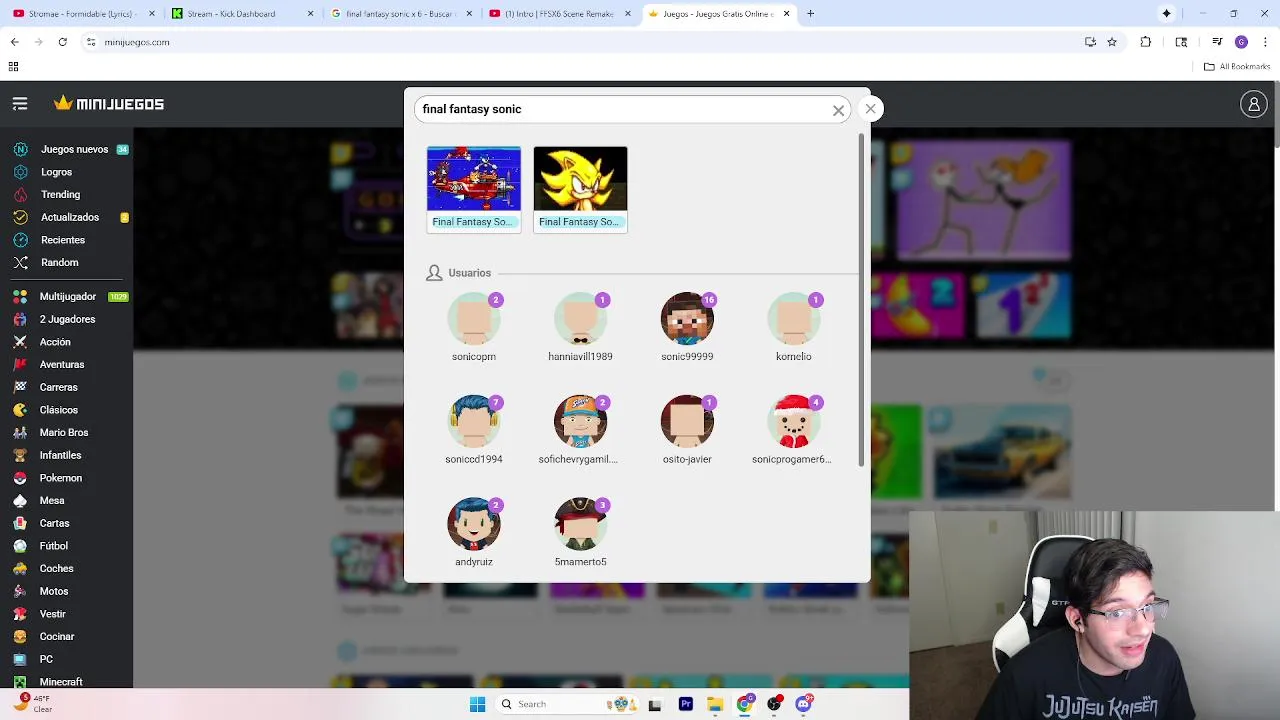
Task: Click the Acción swords icon
Action: point(20,342)
